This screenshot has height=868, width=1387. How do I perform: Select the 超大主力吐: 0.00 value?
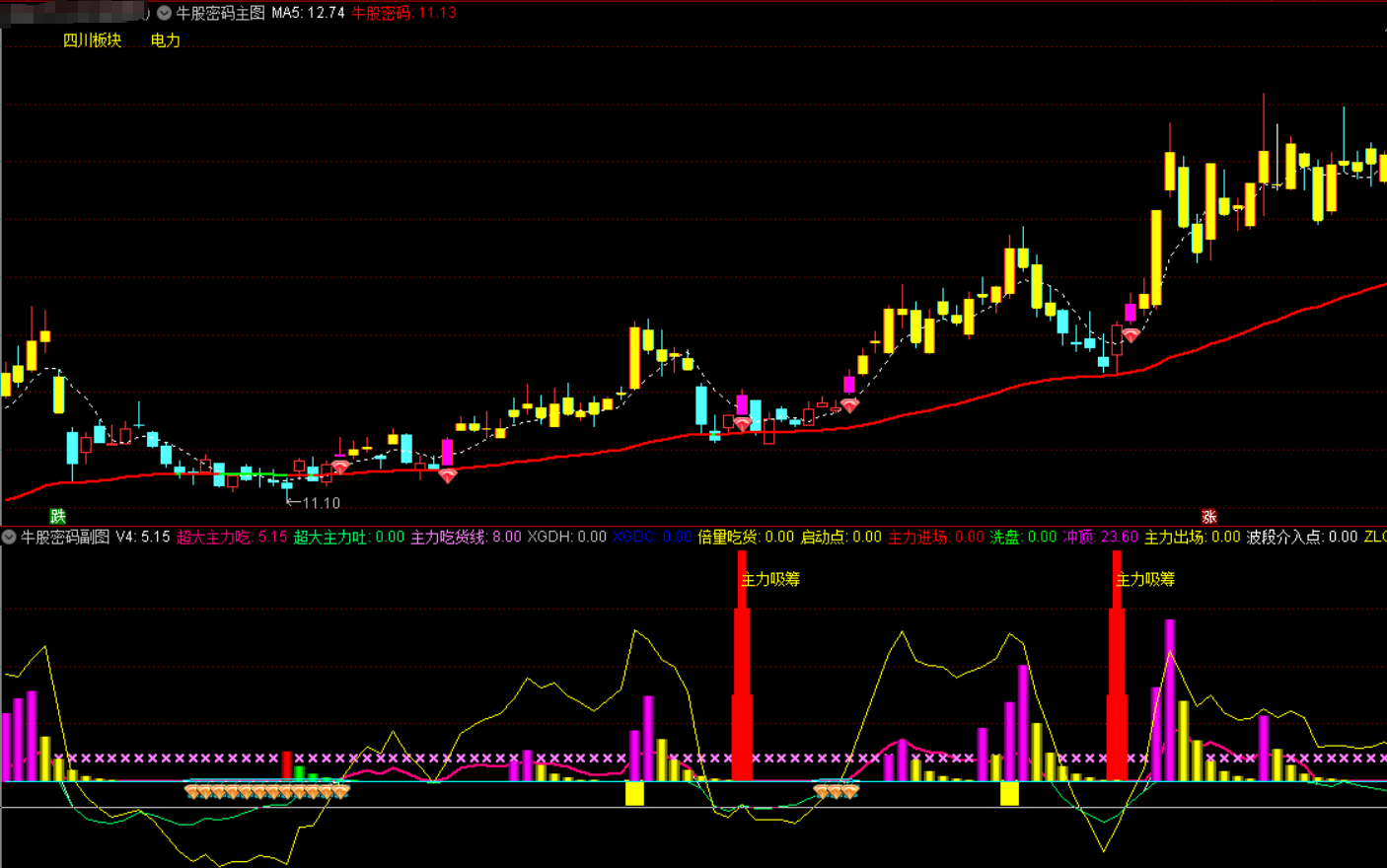[349, 537]
